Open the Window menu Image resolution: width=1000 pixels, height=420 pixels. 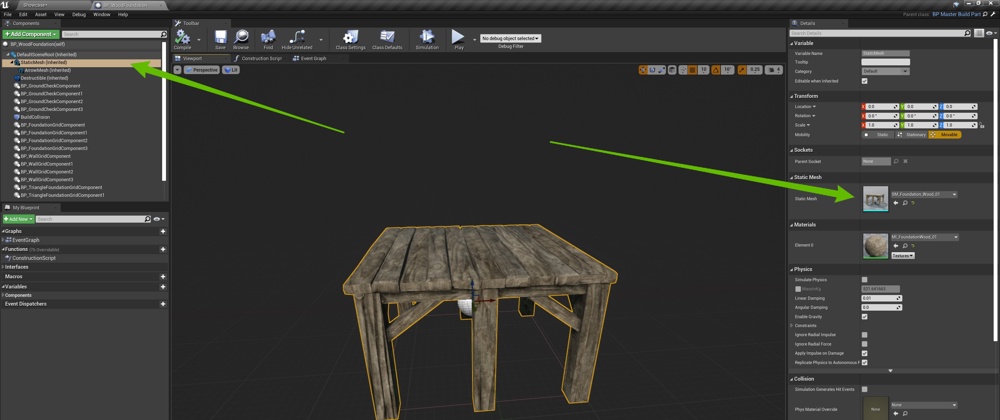(x=101, y=15)
